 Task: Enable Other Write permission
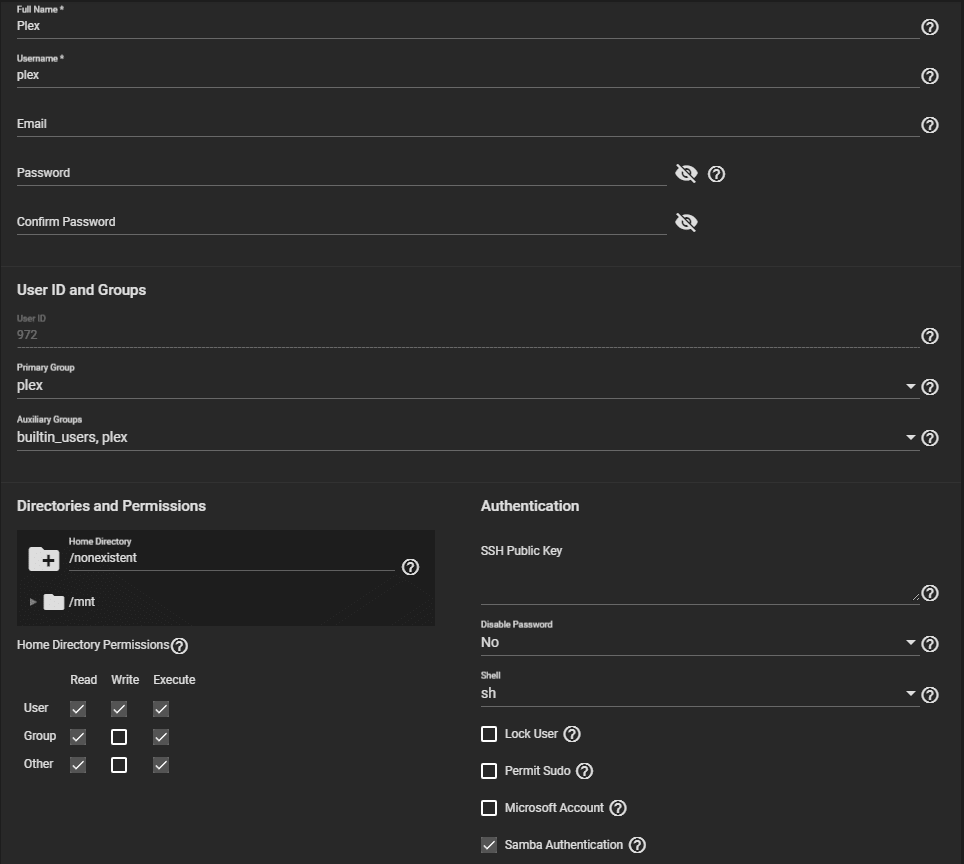(x=119, y=765)
